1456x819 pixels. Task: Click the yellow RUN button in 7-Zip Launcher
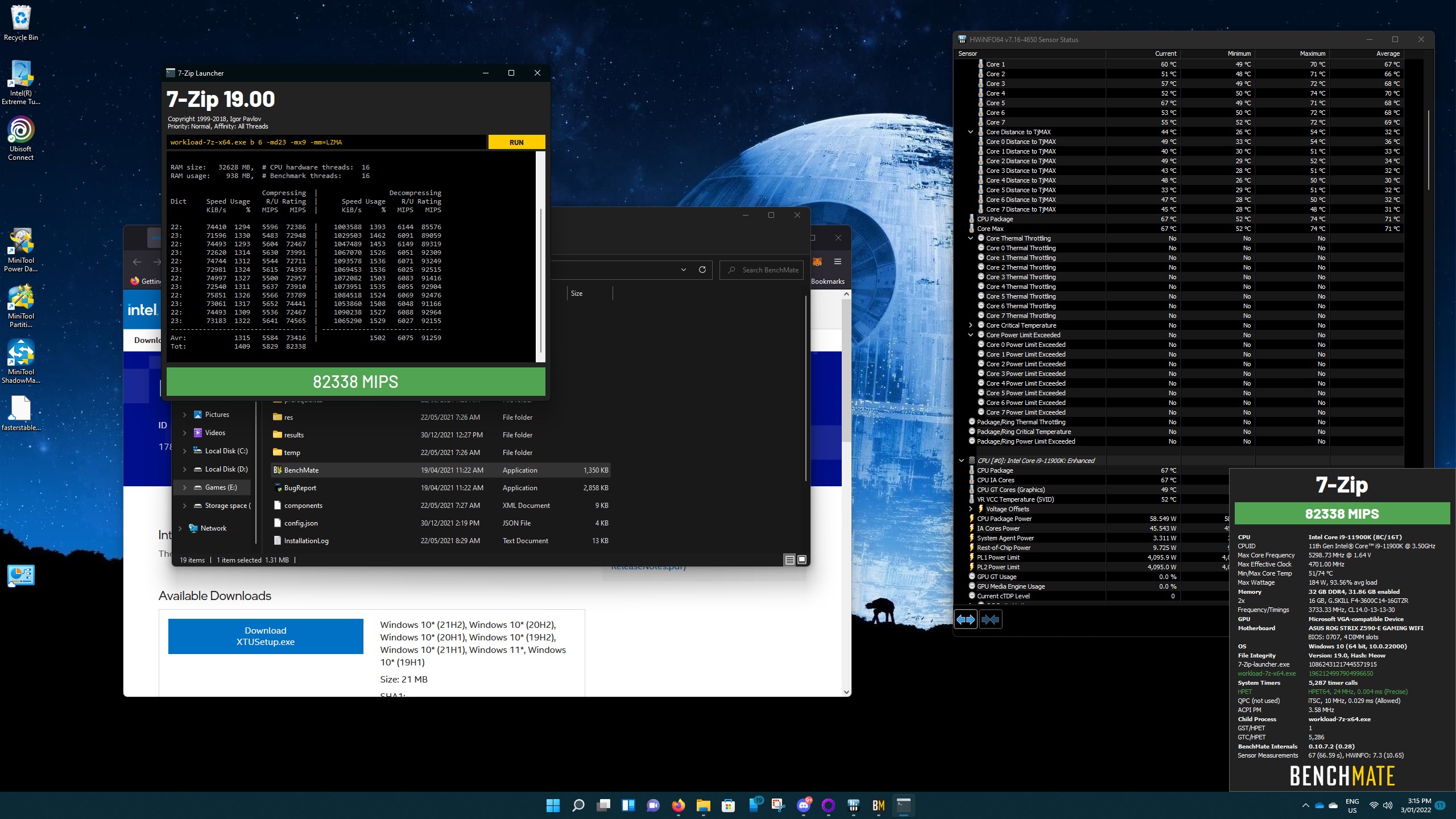click(x=516, y=142)
